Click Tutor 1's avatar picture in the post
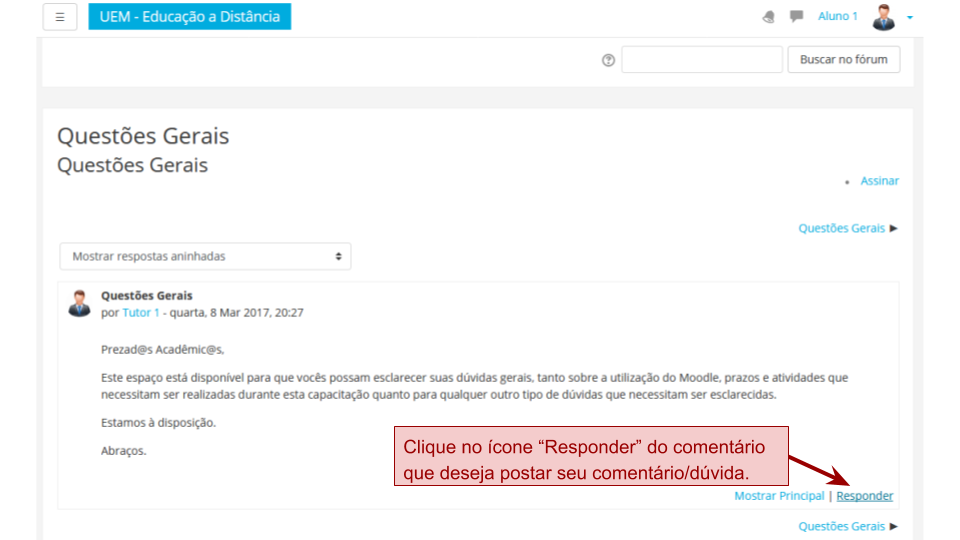This screenshot has width=960, height=540. point(80,304)
